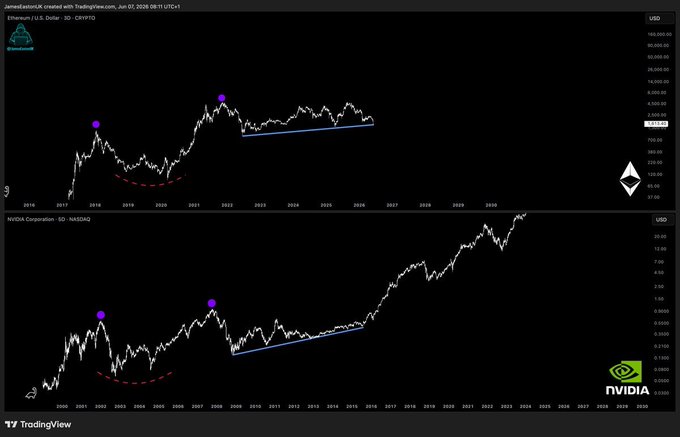The width and height of the screenshot is (680, 437).
Task: Click year 2000 on NVIDIA time axis
Action: coord(62,407)
